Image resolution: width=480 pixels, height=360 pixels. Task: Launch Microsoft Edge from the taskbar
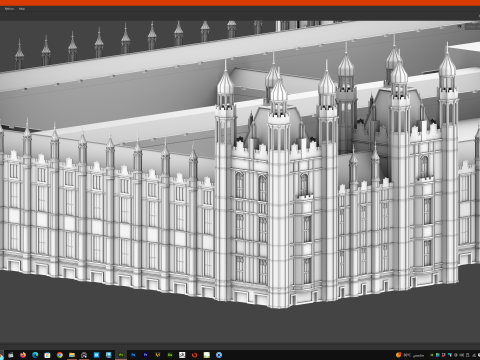click(35, 355)
